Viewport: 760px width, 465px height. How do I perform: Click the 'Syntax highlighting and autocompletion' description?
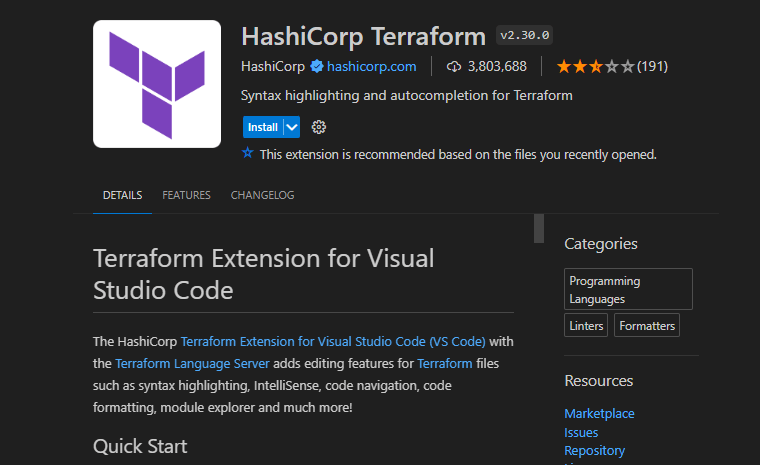[x=407, y=96]
